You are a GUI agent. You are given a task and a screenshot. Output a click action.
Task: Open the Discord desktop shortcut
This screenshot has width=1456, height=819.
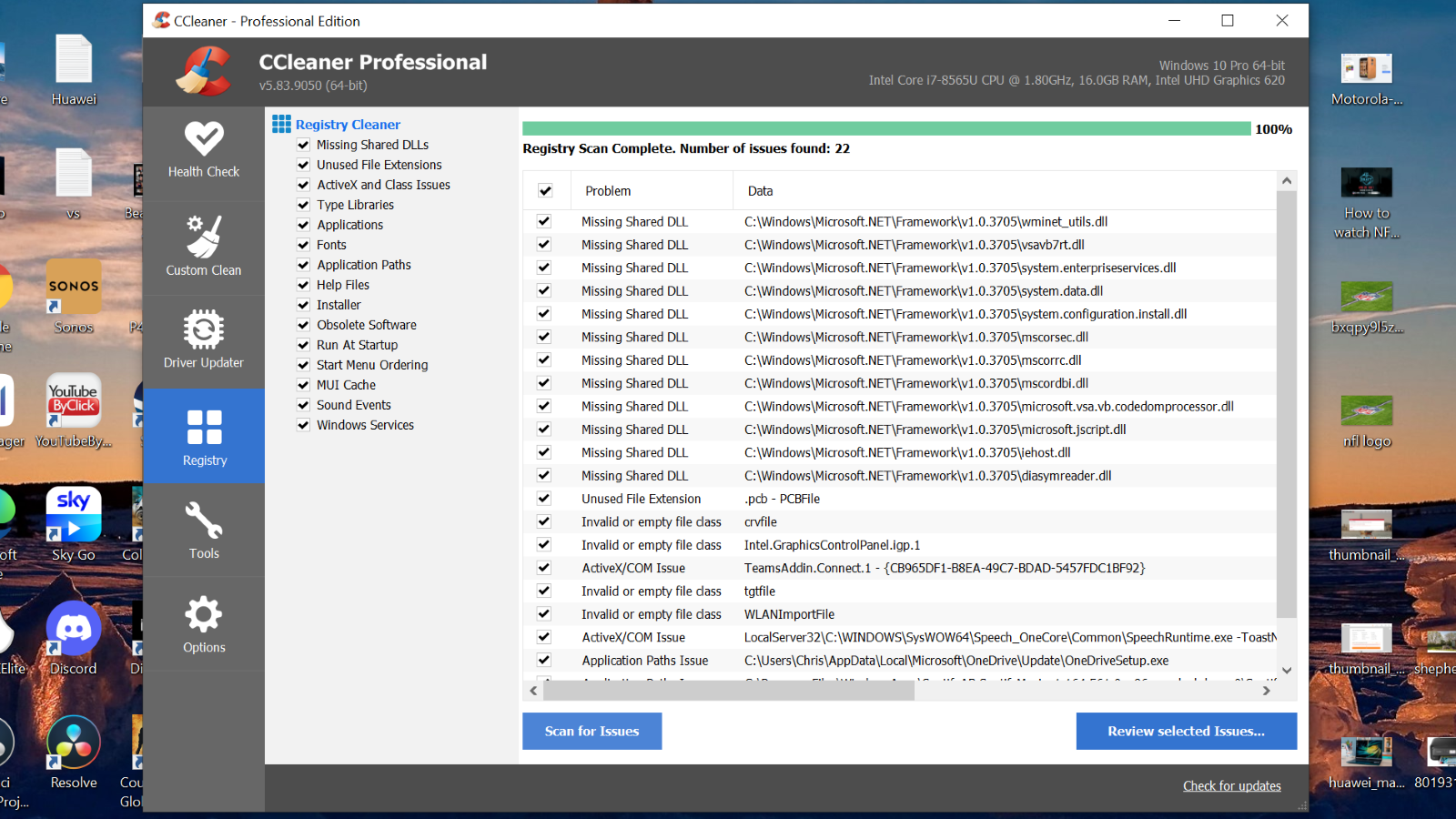[74, 639]
